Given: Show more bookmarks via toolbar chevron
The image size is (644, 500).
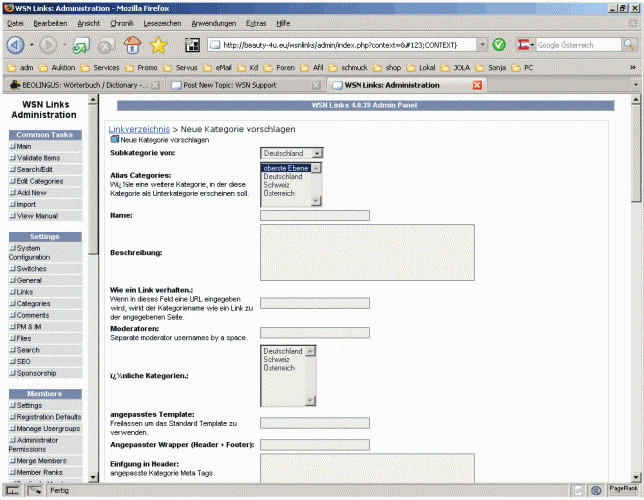Looking at the screenshot, I should point(633,67).
